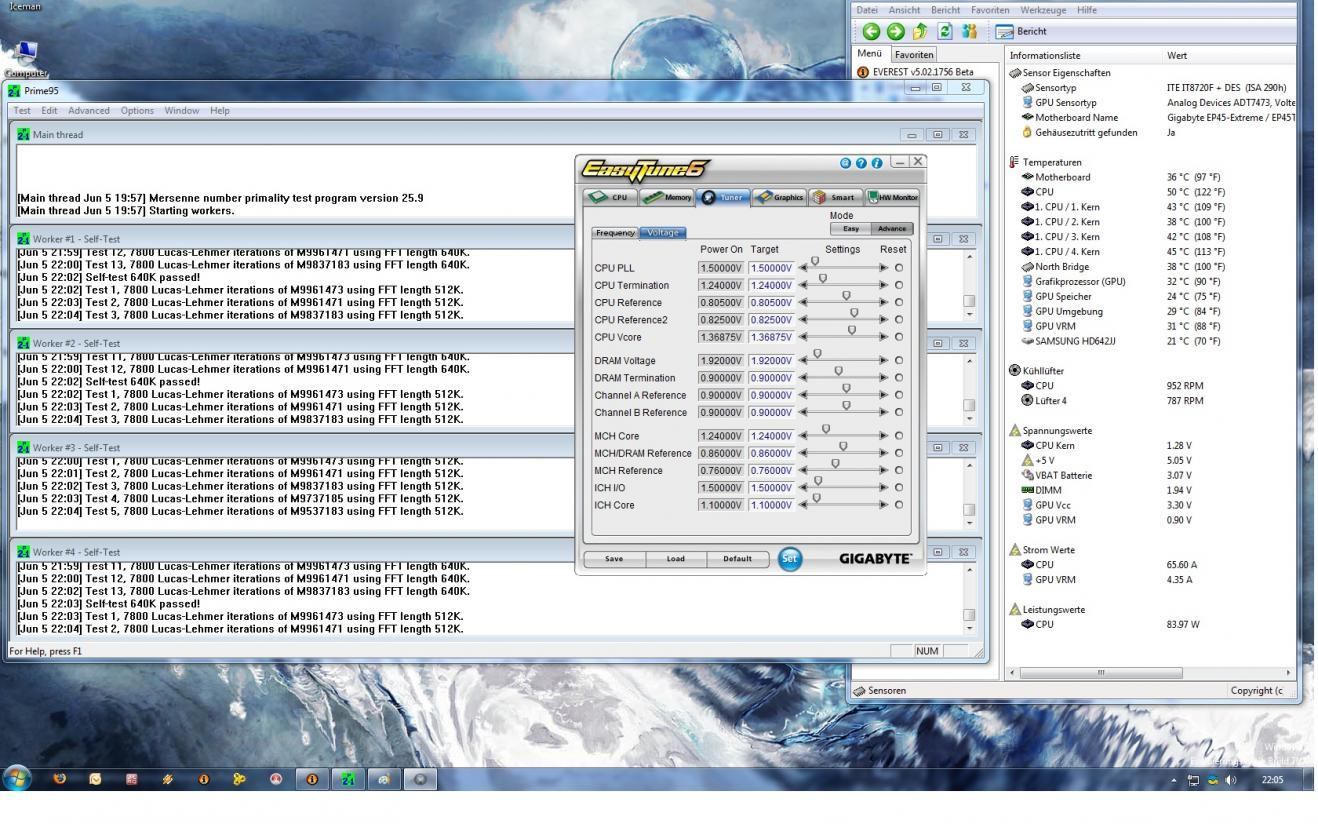1318x824 pixels.
Task: Select the CPU PLL reset radio button
Action: (899, 268)
